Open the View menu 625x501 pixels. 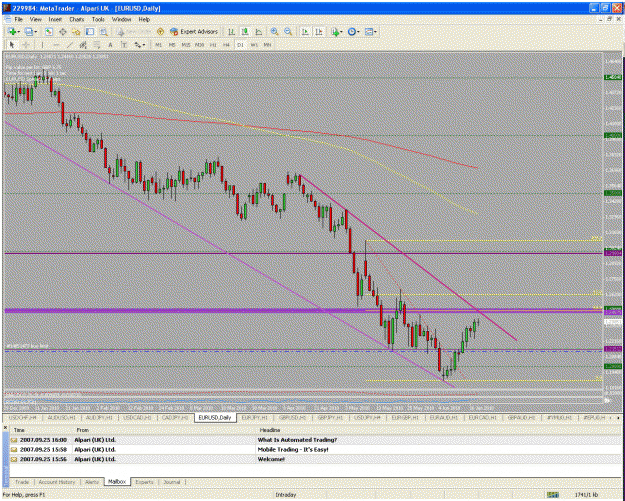(35, 19)
